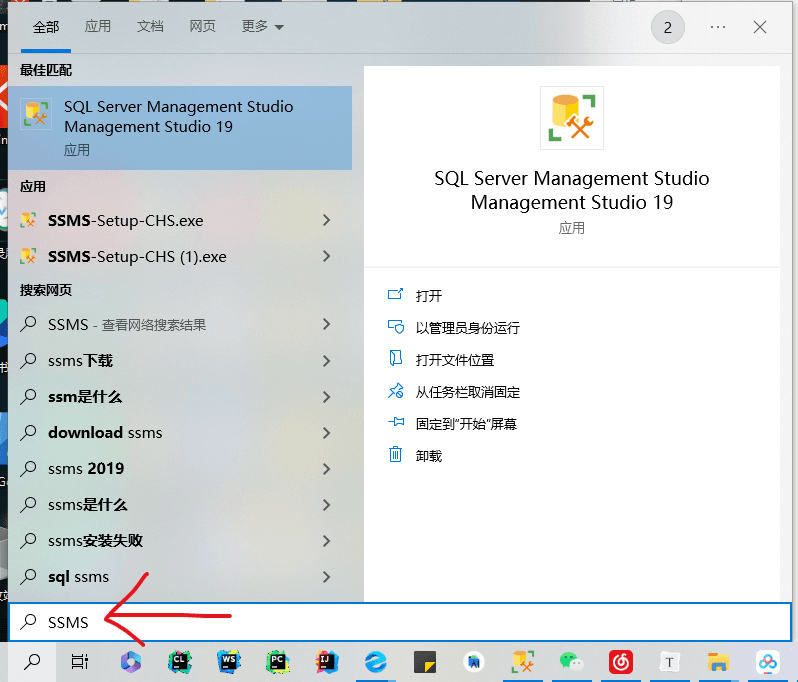Select the 'sql ssms' suggestion
The height and width of the screenshot is (682, 798).
[180, 577]
